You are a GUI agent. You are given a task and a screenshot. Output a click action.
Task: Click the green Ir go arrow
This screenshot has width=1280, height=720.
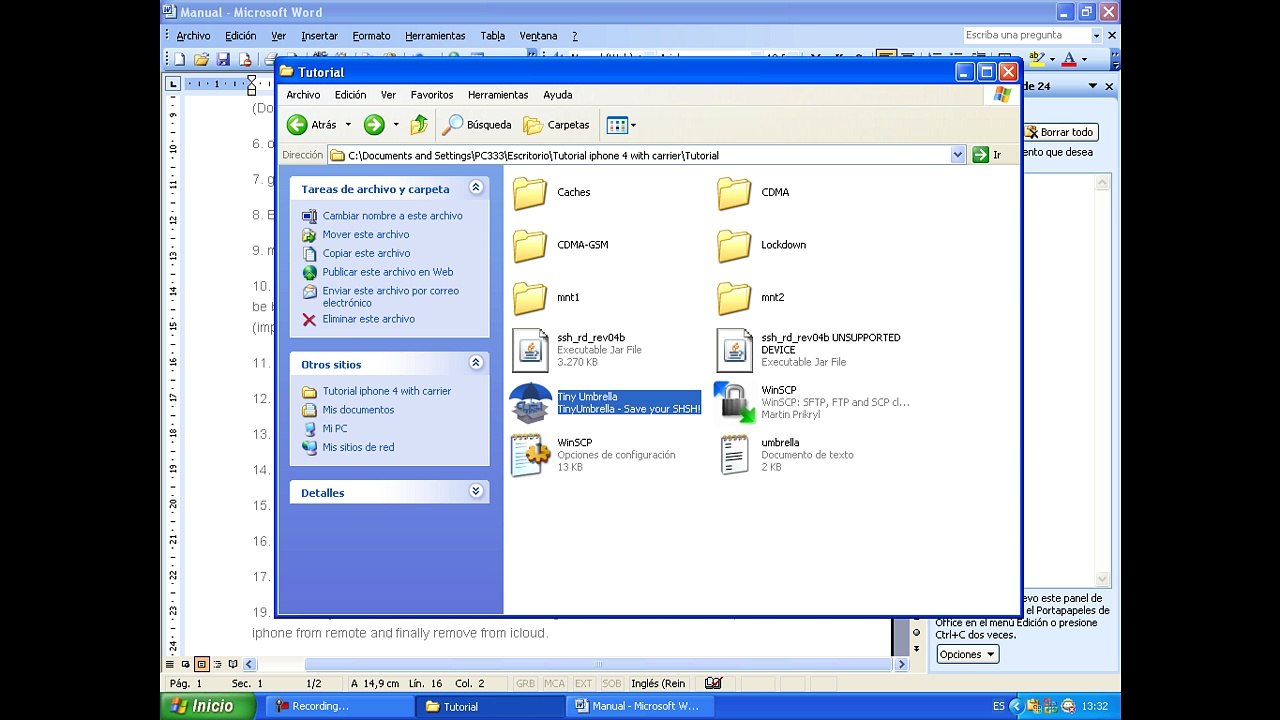coord(980,155)
